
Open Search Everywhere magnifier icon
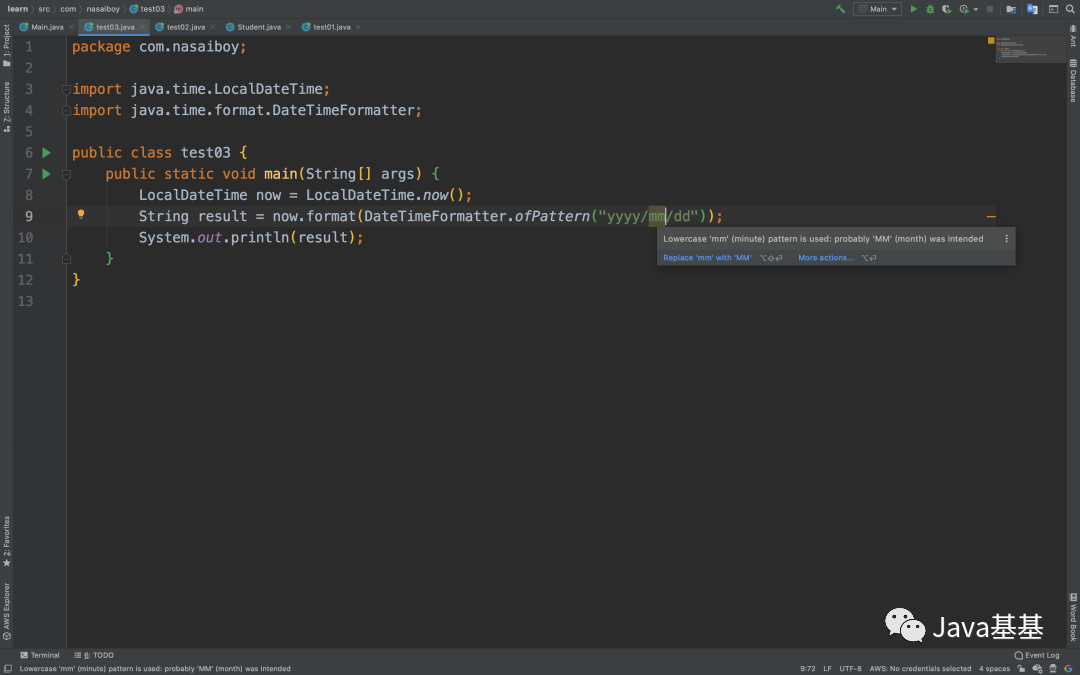[1070, 9]
